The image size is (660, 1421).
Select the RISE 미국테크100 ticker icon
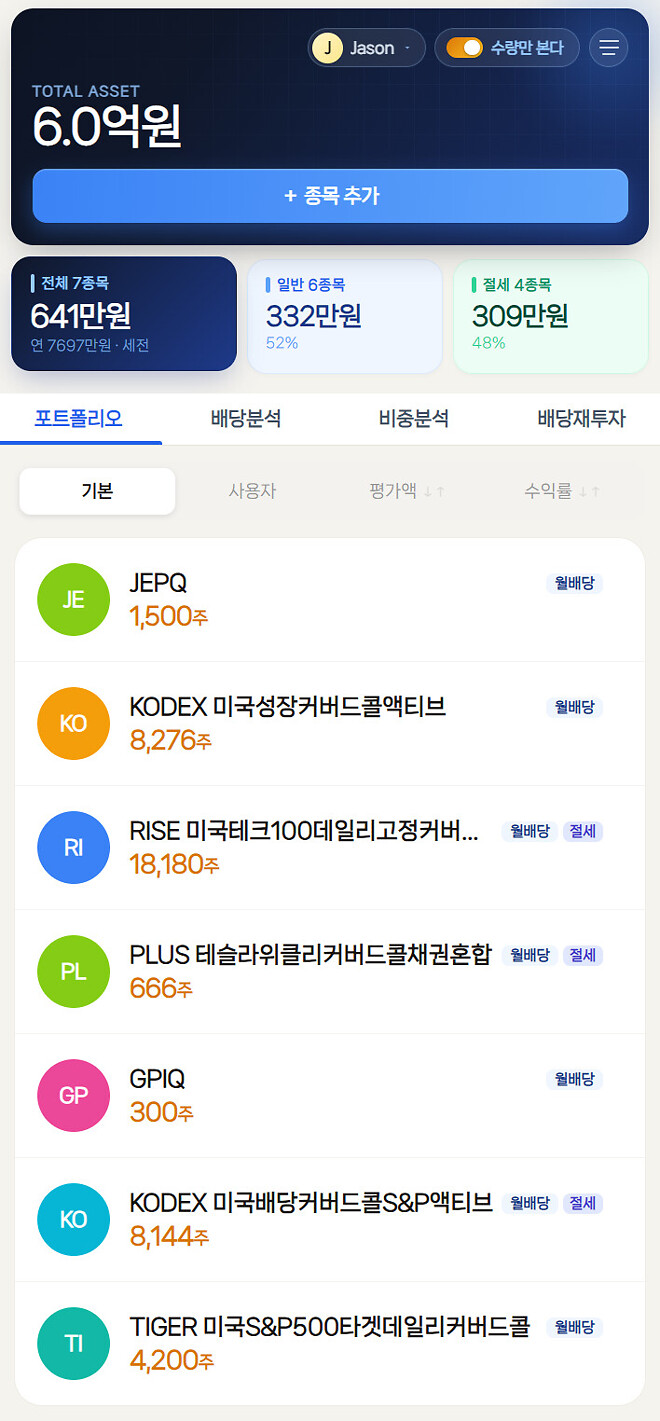point(72,847)
